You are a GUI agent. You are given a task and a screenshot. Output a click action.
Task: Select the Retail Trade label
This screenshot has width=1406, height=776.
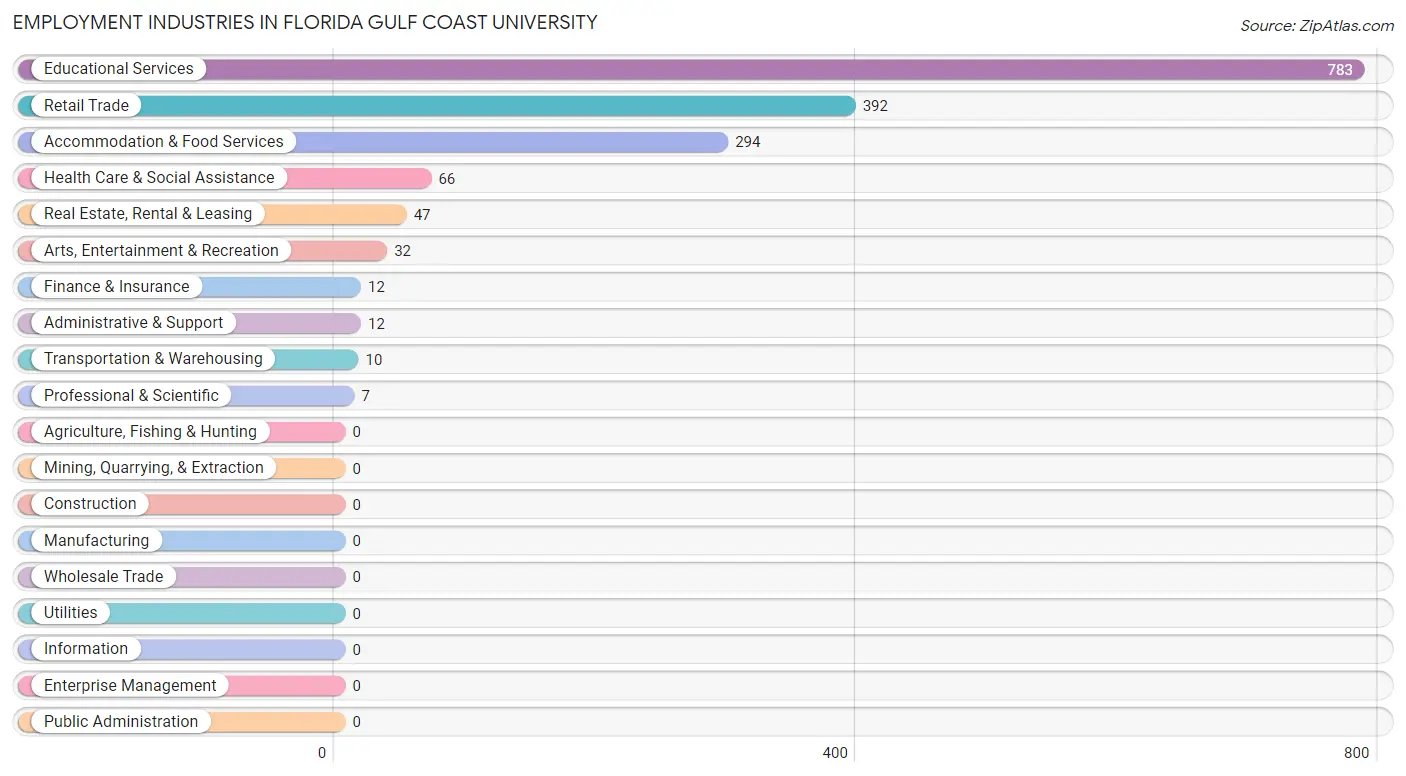[86, 105]
